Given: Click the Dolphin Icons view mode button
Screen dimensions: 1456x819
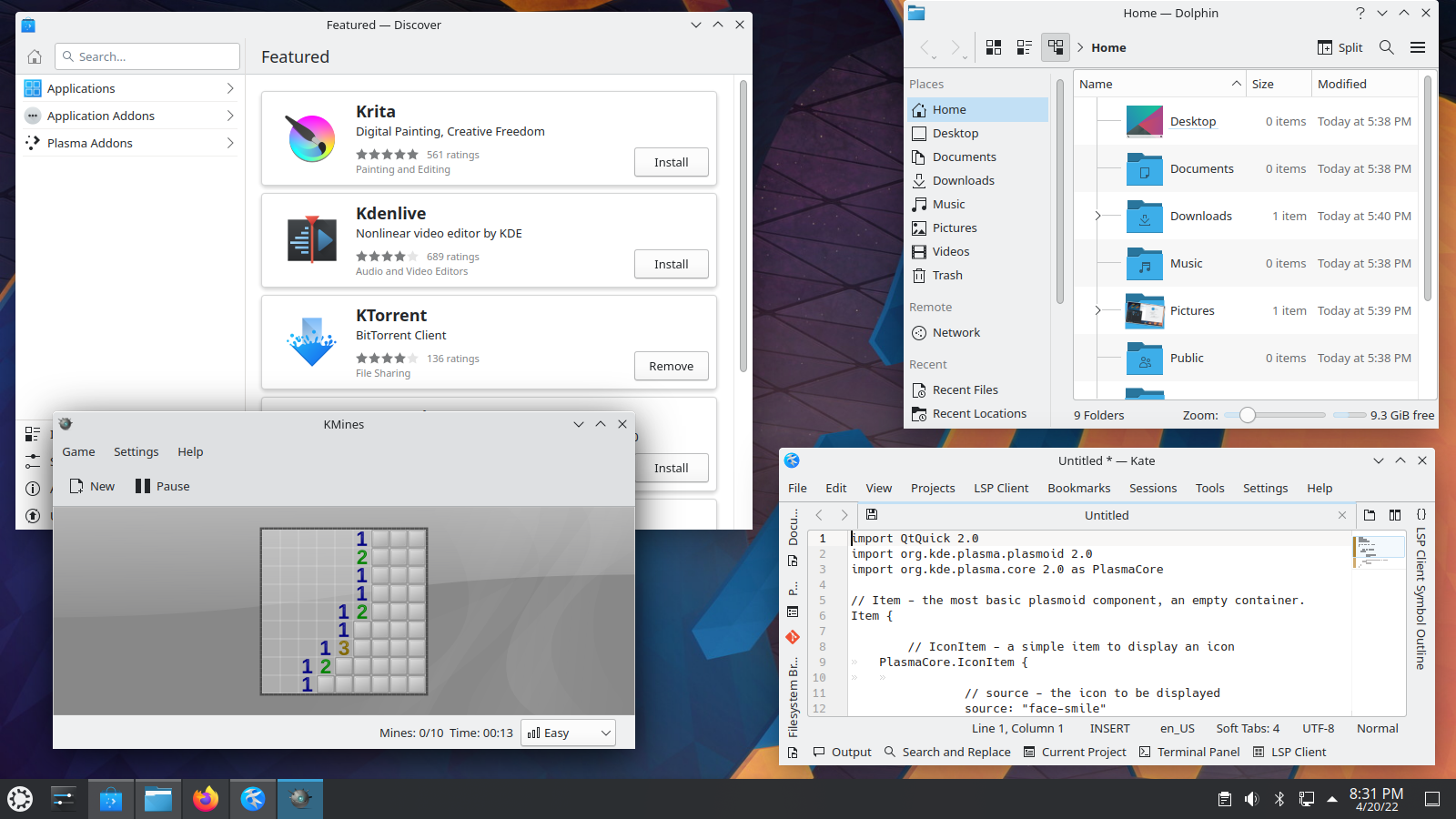Looking at the screenshot, I should (994, 47).
